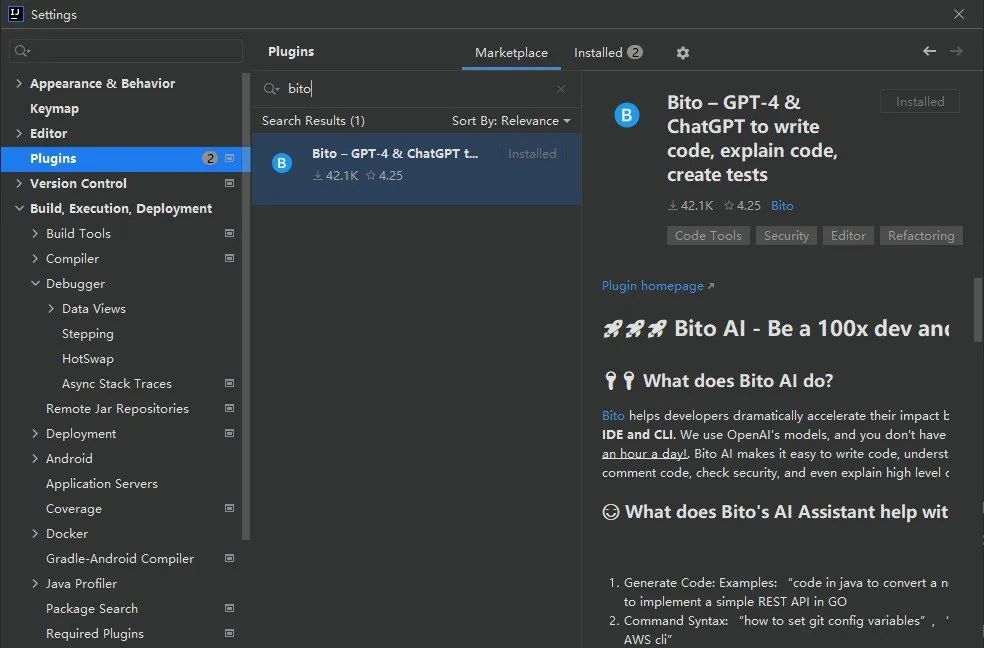
Task: Expand the Version Control section
Action: (x=19, y=183)
